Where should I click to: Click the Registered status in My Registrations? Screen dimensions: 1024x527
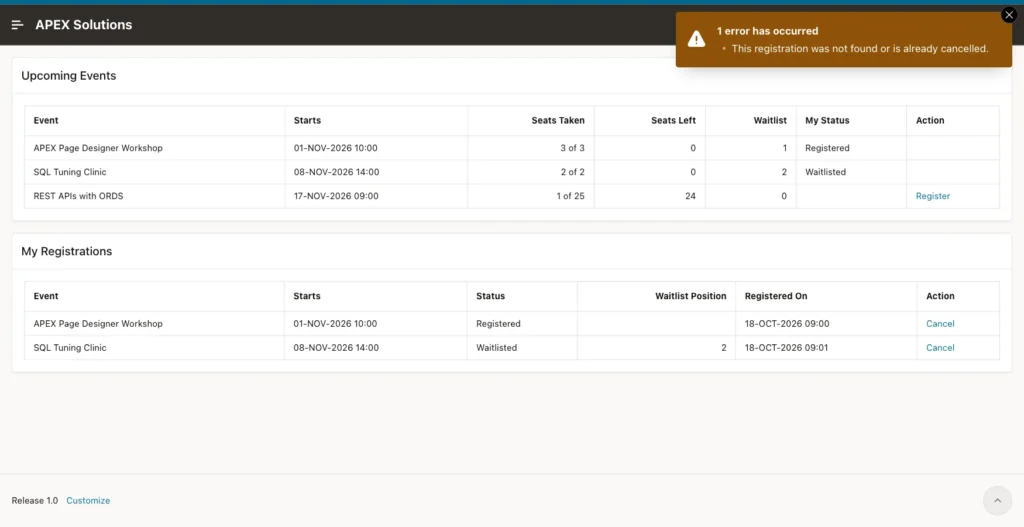pyautogui.click(x=498, y=324)
